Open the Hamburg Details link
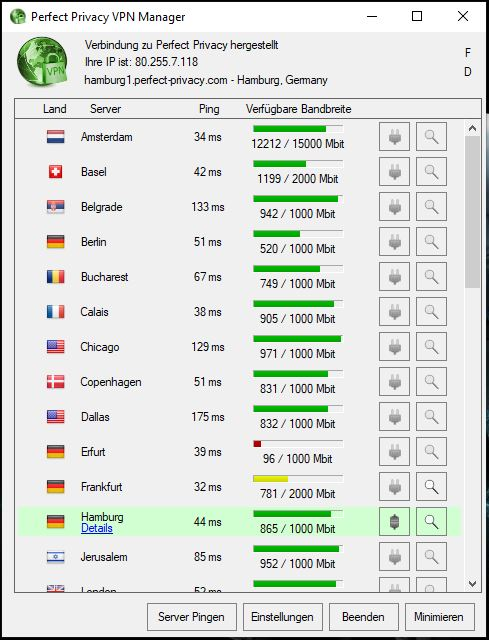 tap(97, 528)
